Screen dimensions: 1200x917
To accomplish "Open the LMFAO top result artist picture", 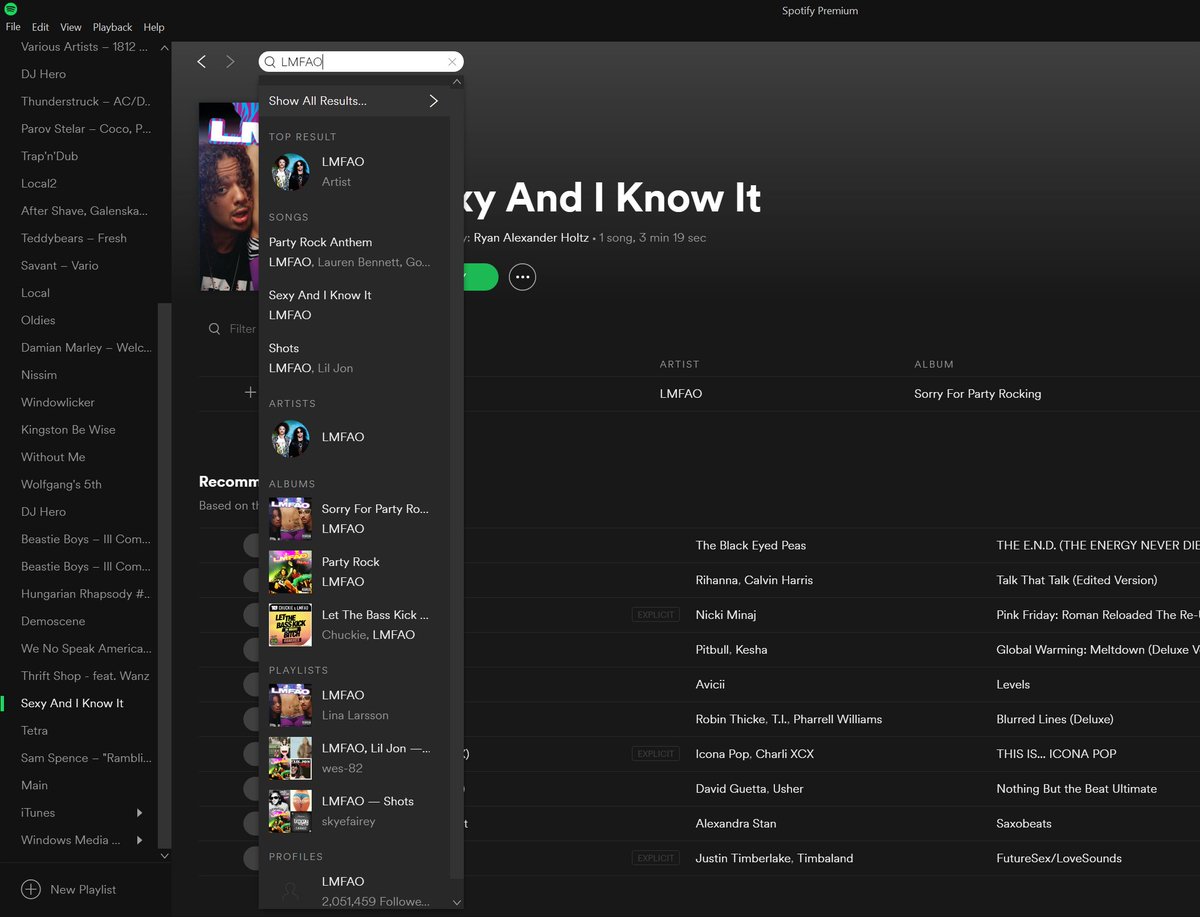I will click(291, 172).
